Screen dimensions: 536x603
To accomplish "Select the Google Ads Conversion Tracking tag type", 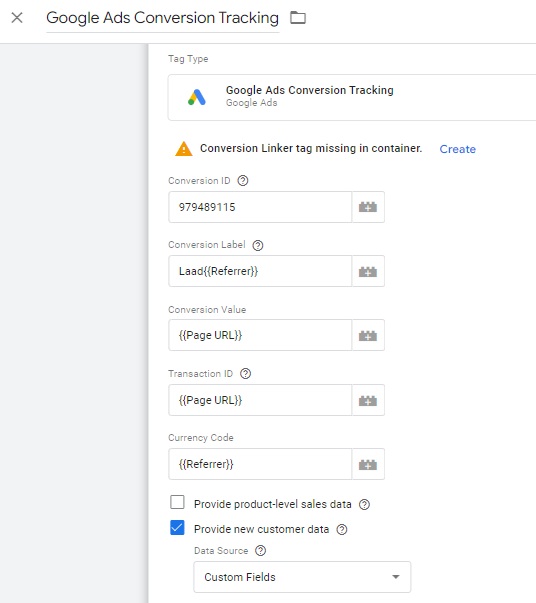I will (352, 97).
